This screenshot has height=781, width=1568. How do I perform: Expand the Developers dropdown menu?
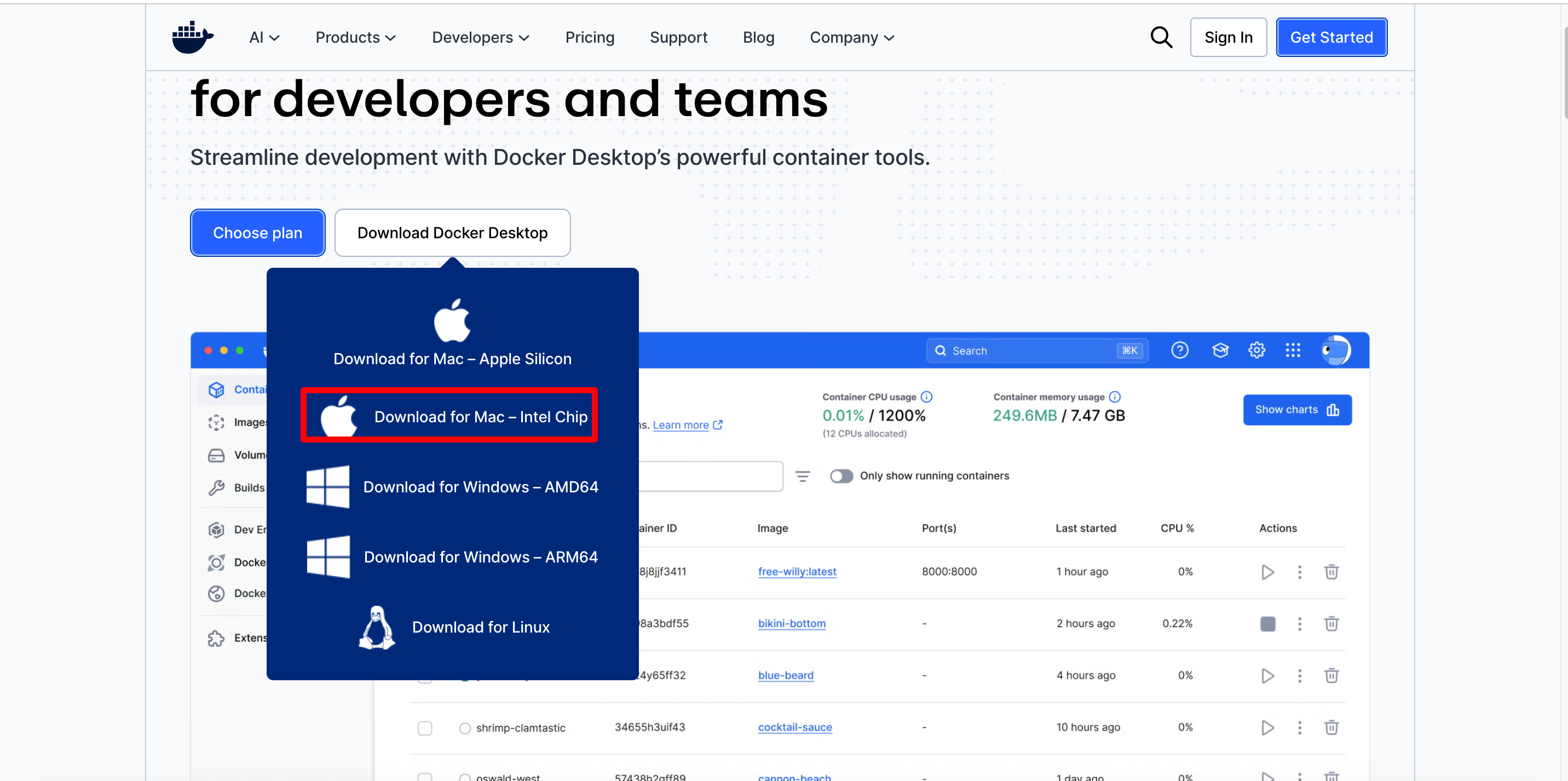click(480, 38)
